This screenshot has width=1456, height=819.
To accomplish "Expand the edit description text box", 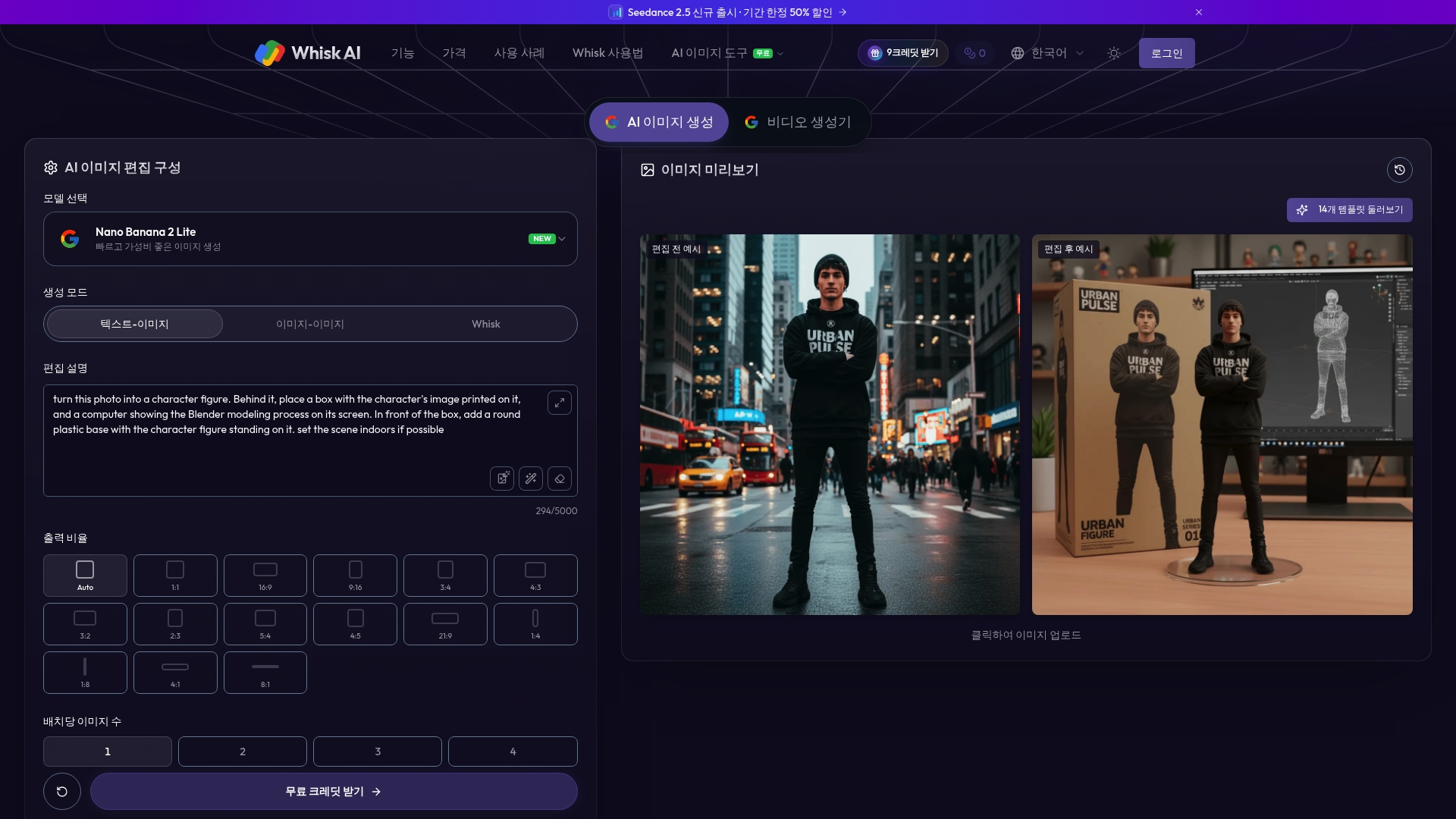I will click(560, 403).
